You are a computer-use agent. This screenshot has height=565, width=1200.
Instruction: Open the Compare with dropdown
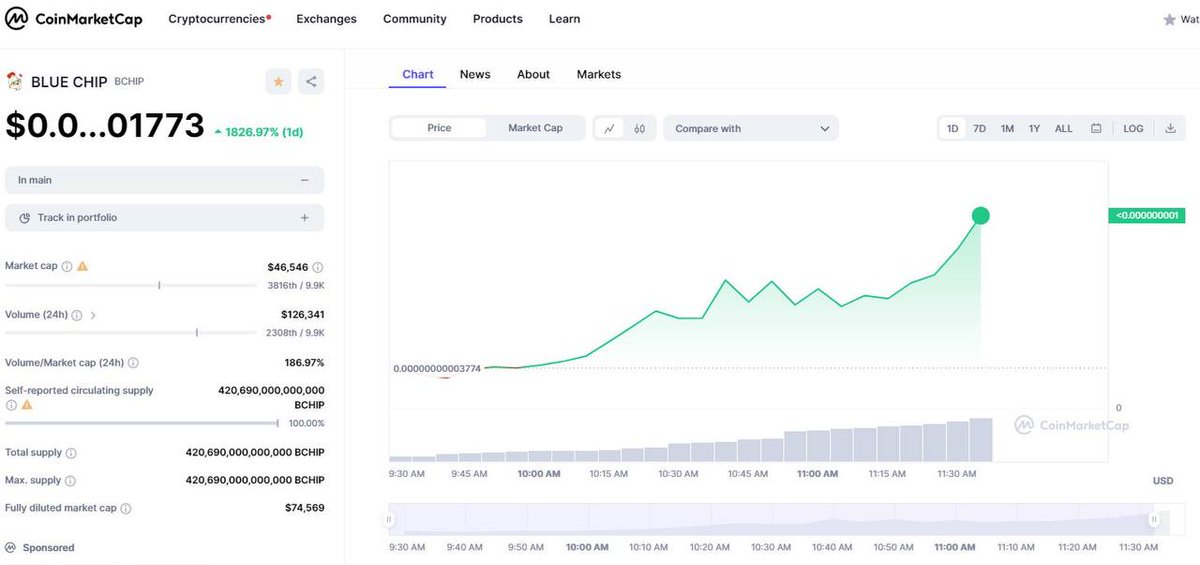coord(751,128)
